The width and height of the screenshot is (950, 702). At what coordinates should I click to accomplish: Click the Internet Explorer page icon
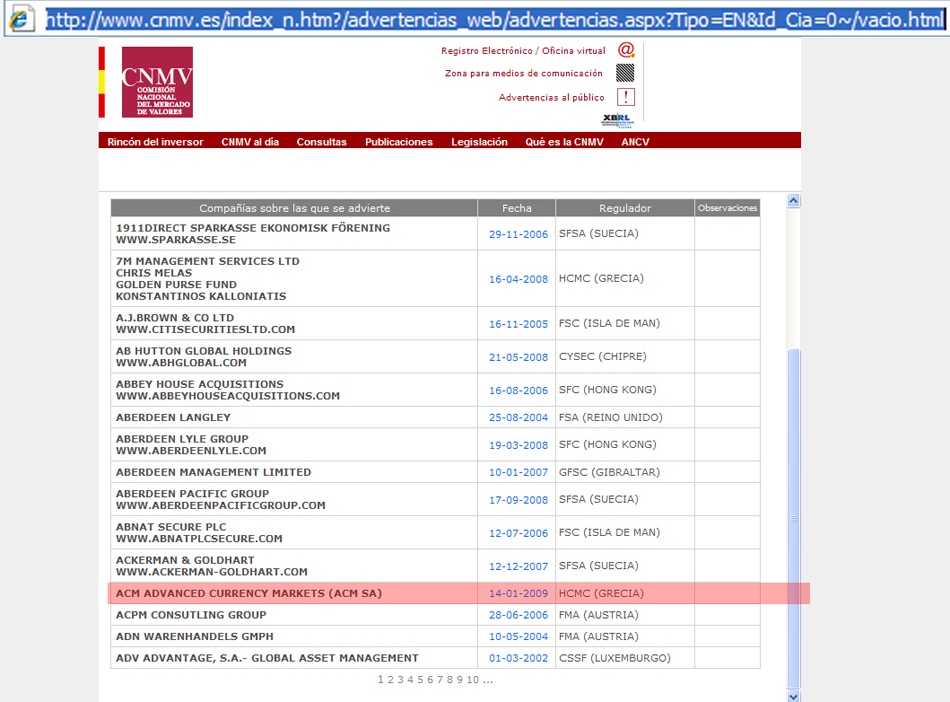click(19, 18)
